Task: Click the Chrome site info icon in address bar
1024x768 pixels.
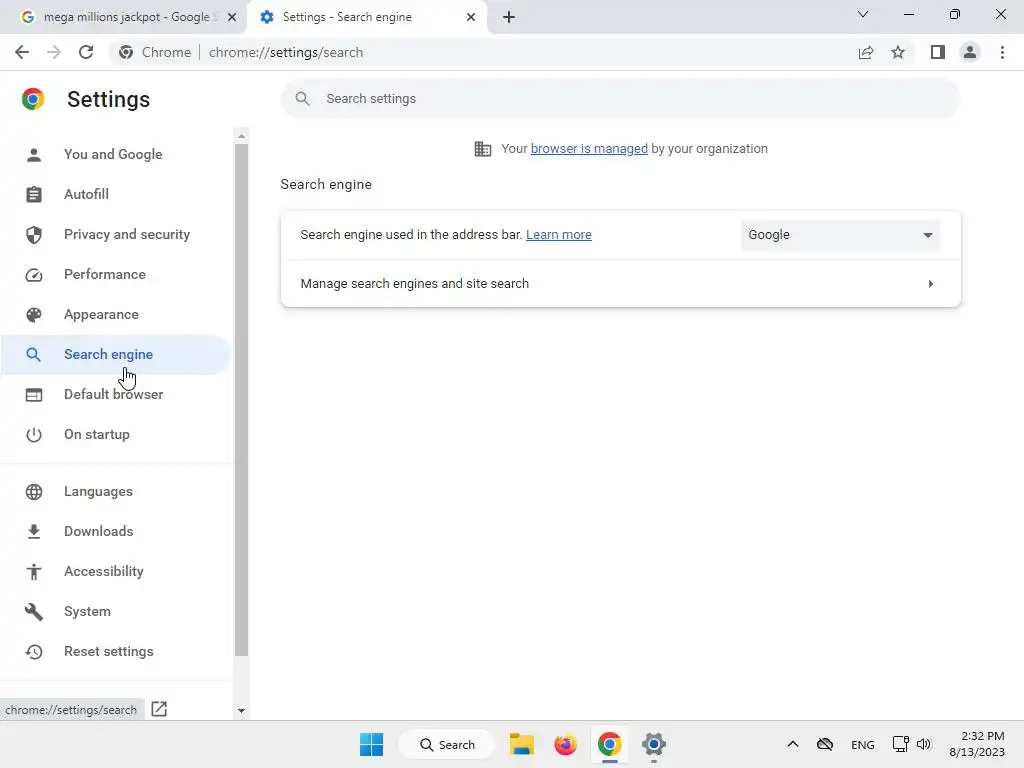Action: click(126, 52)
